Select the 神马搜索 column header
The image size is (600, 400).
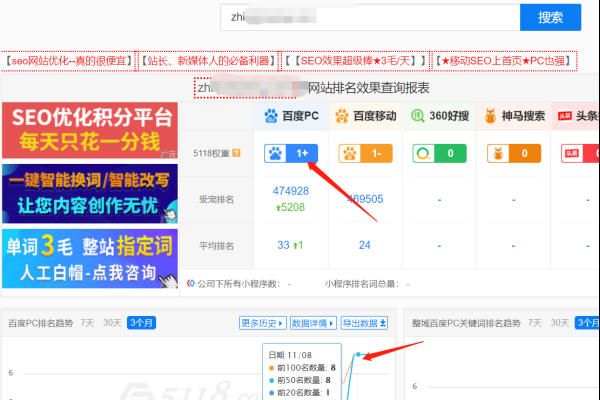point(514,116)
